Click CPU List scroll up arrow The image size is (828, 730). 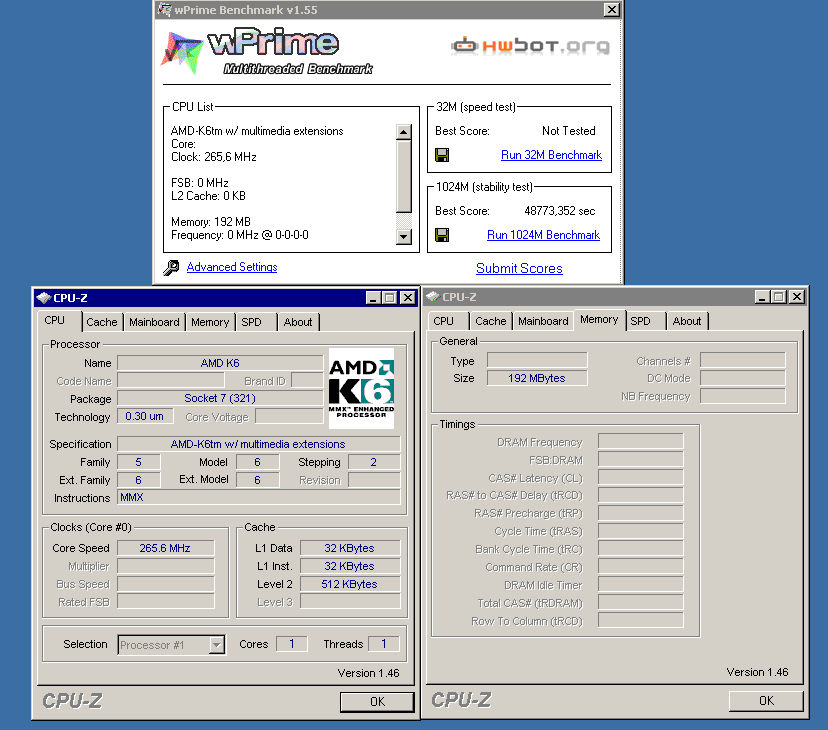pos(404,132)
